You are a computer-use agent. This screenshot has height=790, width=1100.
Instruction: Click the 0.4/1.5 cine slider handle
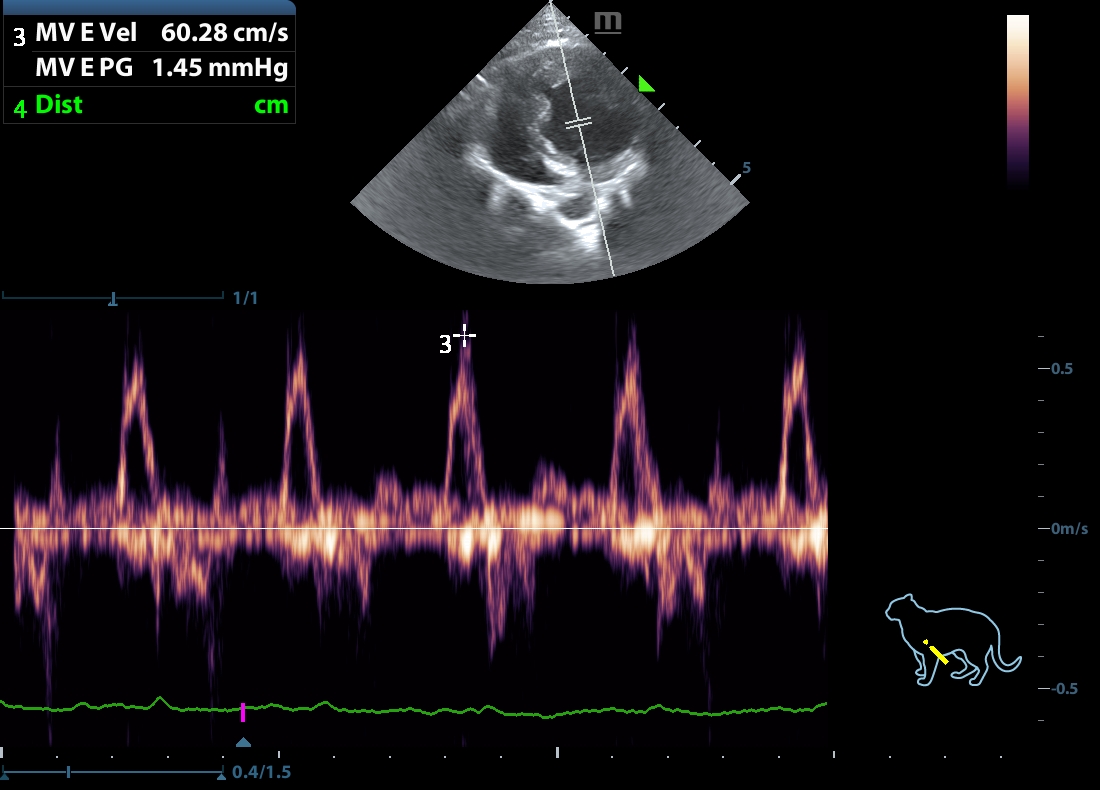point(68,773)
